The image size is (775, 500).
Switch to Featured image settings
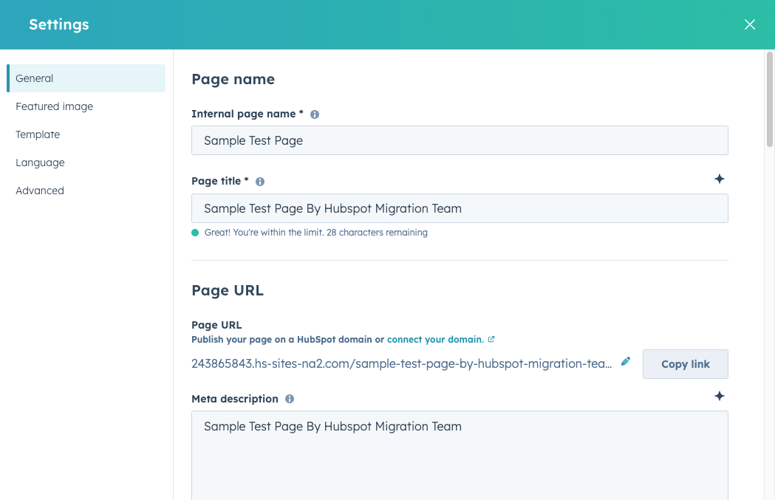(54, 106)
